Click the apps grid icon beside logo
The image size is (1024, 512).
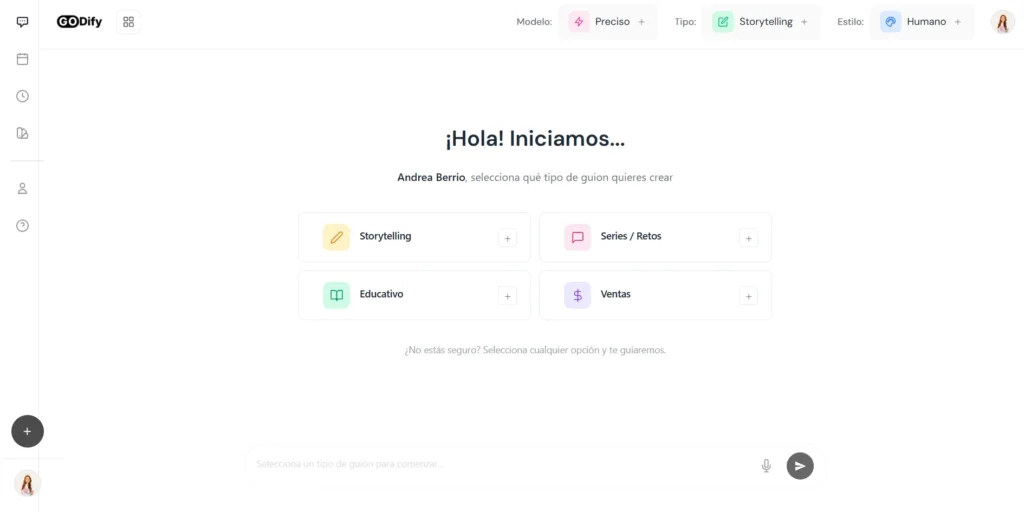128,21
